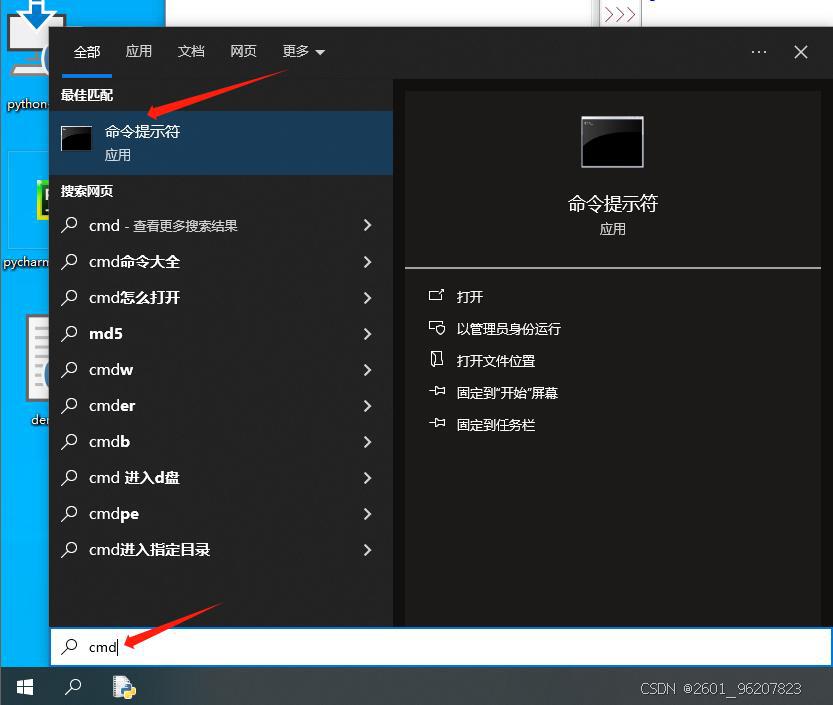Expand arrow for cmd 进入d盘

click(367, 478)
